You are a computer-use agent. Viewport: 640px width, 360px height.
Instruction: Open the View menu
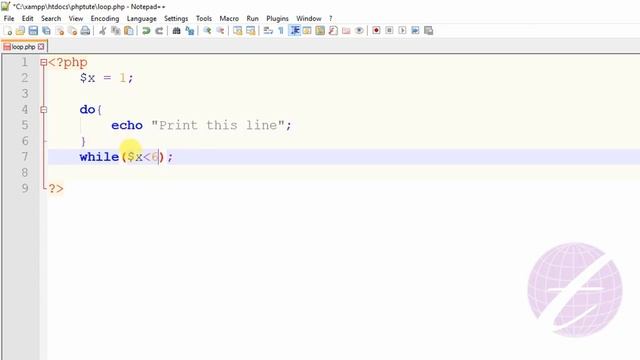[x=76, y=18]
